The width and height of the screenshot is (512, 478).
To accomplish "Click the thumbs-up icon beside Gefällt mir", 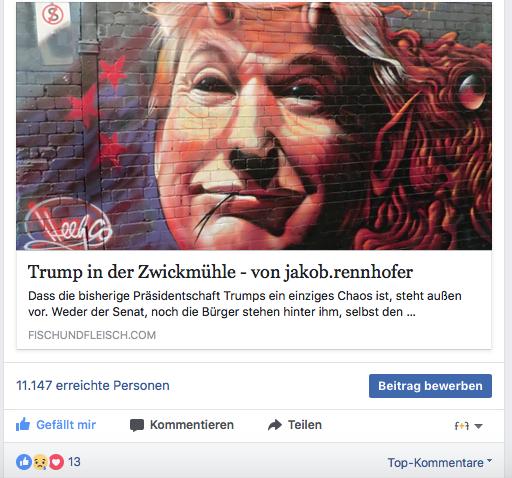I will tap(23, 424).
